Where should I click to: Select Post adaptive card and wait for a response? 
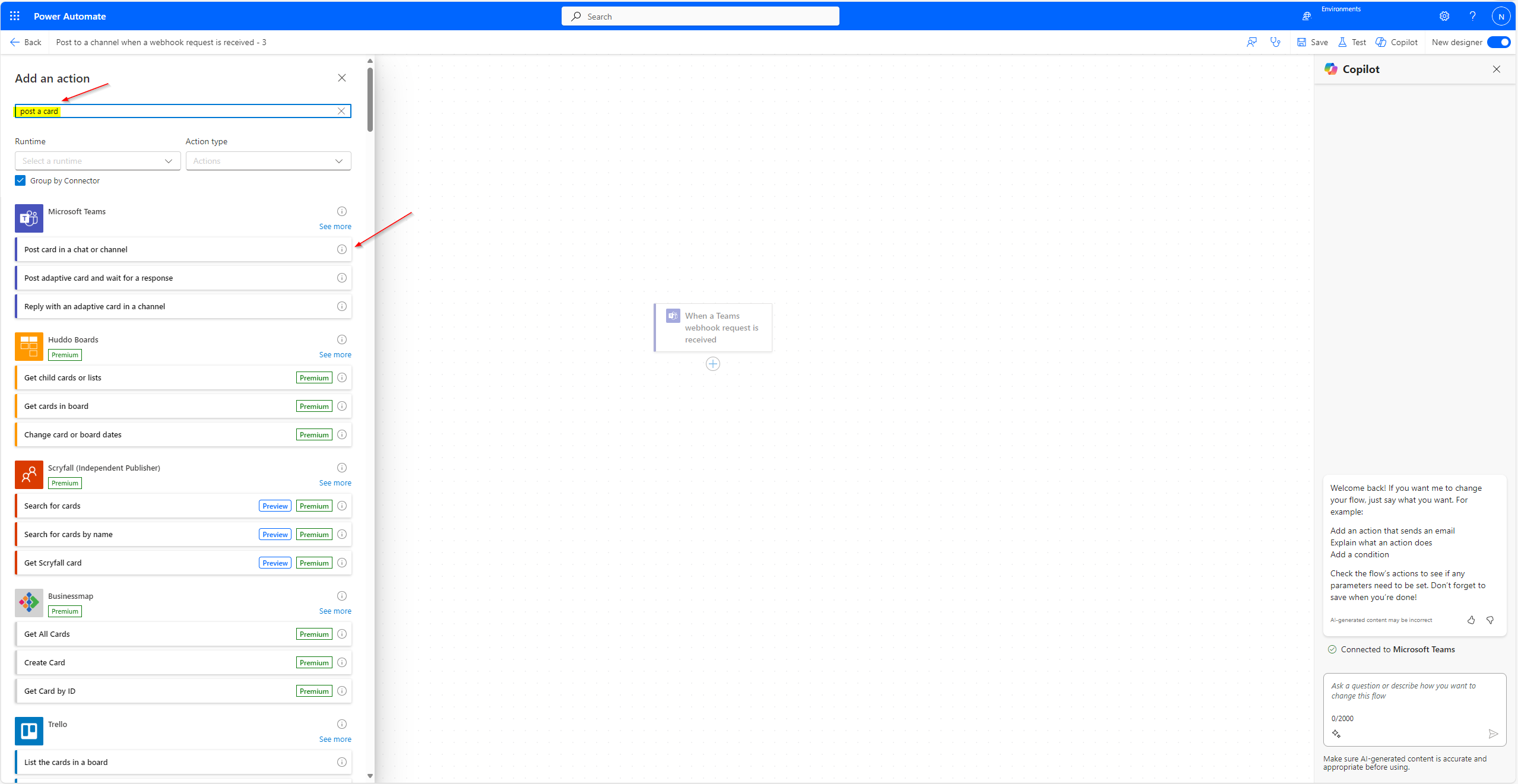point(183,278)
